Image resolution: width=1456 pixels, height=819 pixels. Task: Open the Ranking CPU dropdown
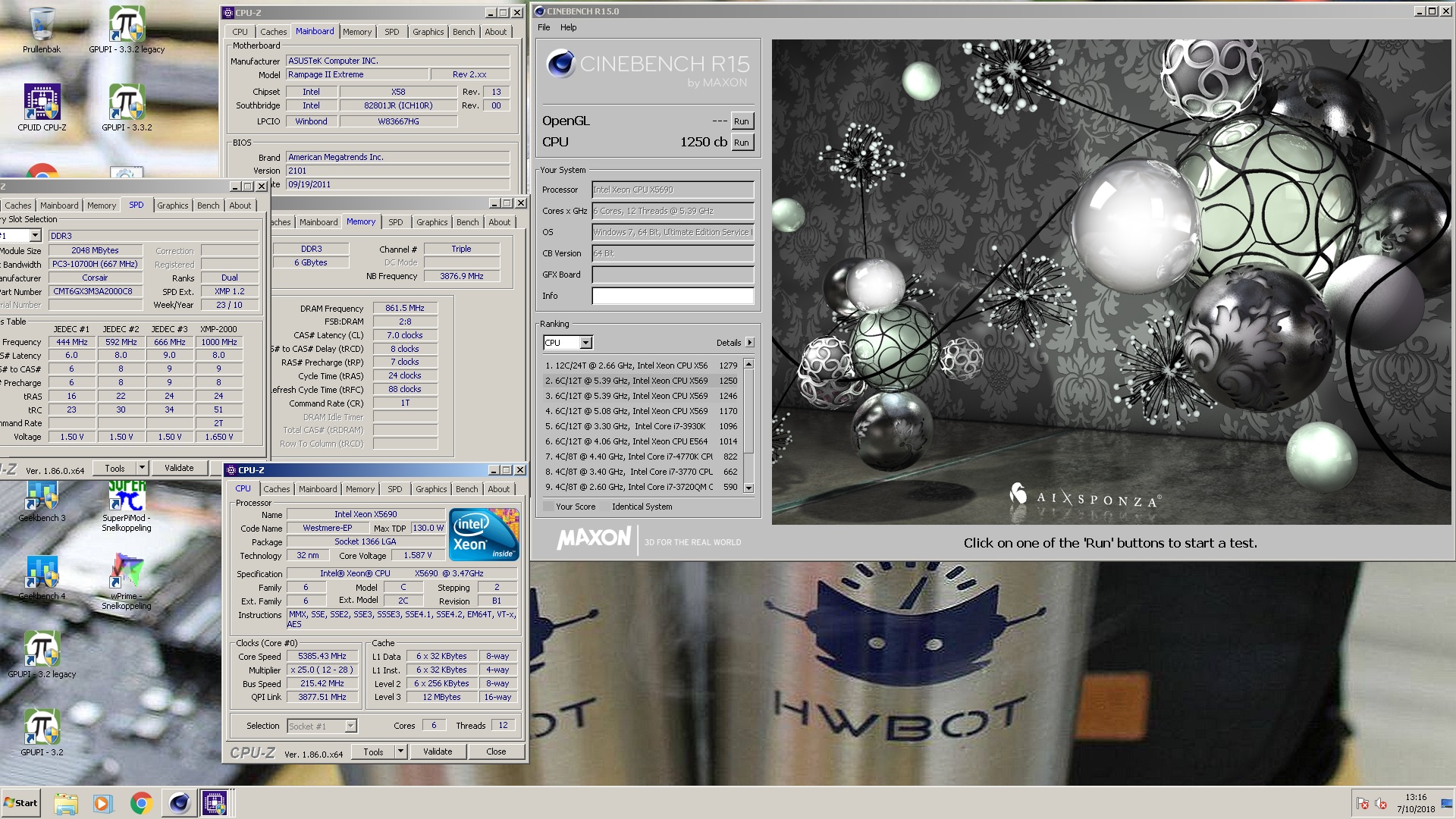click(x=585, y=343)
